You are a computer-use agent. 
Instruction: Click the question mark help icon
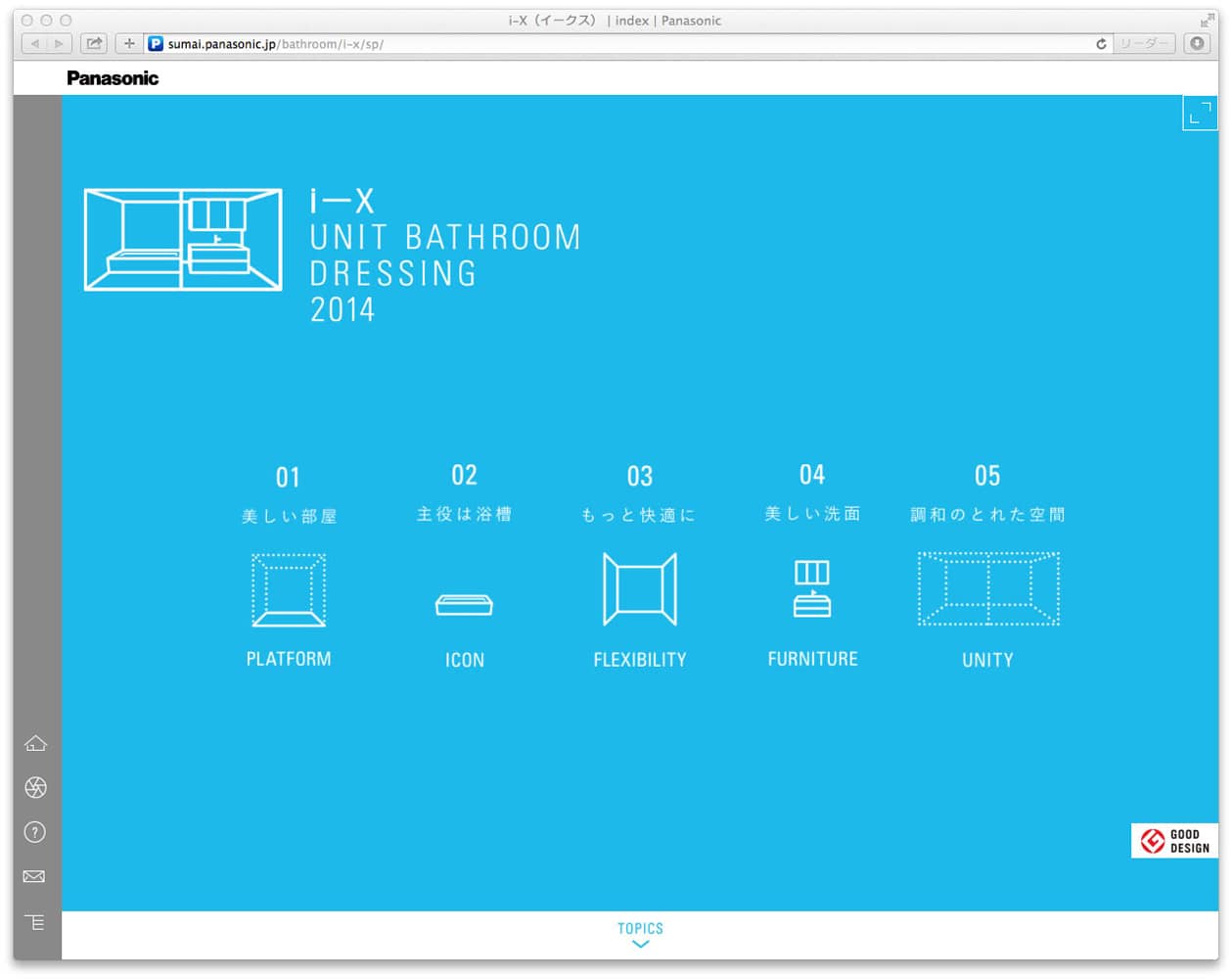tap(35, 832)
